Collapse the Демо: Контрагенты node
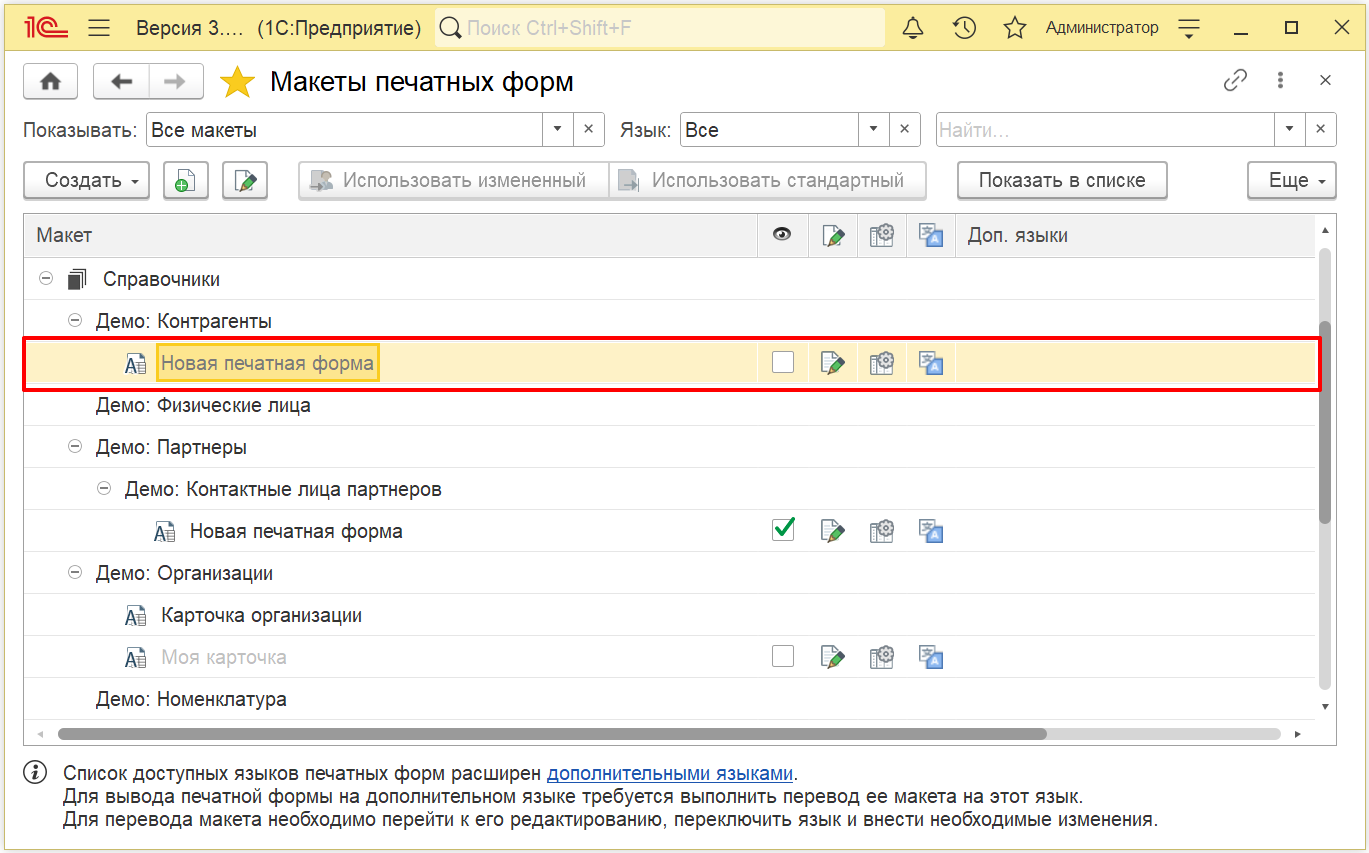This screenshot has width=1369, height=853. pyautogui.click(x=74, y=321)
